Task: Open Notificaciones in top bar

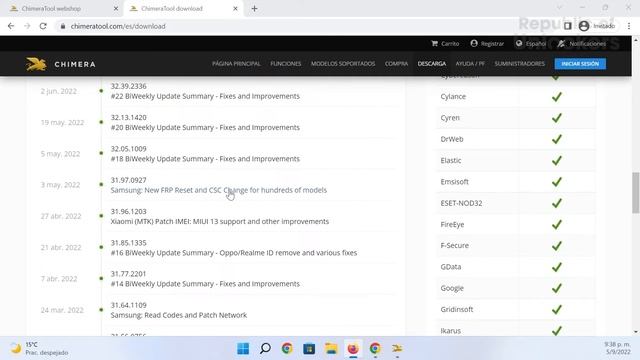Action: [x=582, y=44]
